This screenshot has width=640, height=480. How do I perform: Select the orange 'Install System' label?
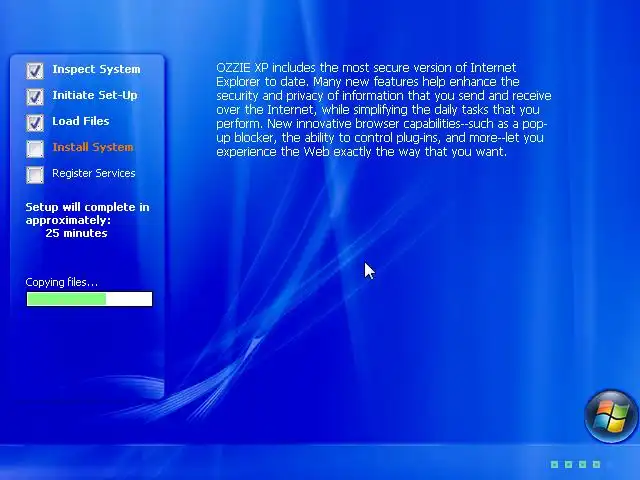[93, 147]
